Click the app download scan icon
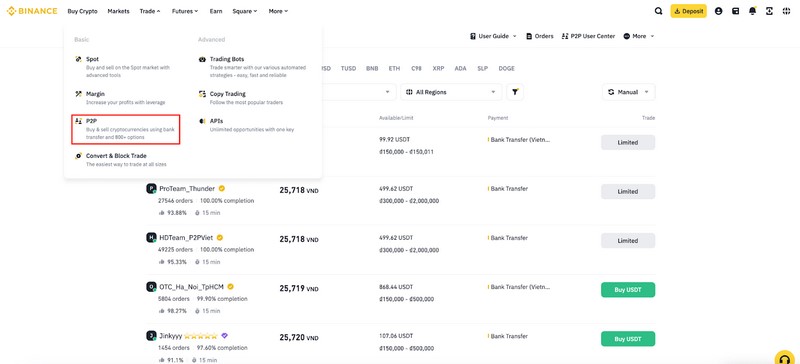The image size is (800, 364). click(x=769, y=11)
